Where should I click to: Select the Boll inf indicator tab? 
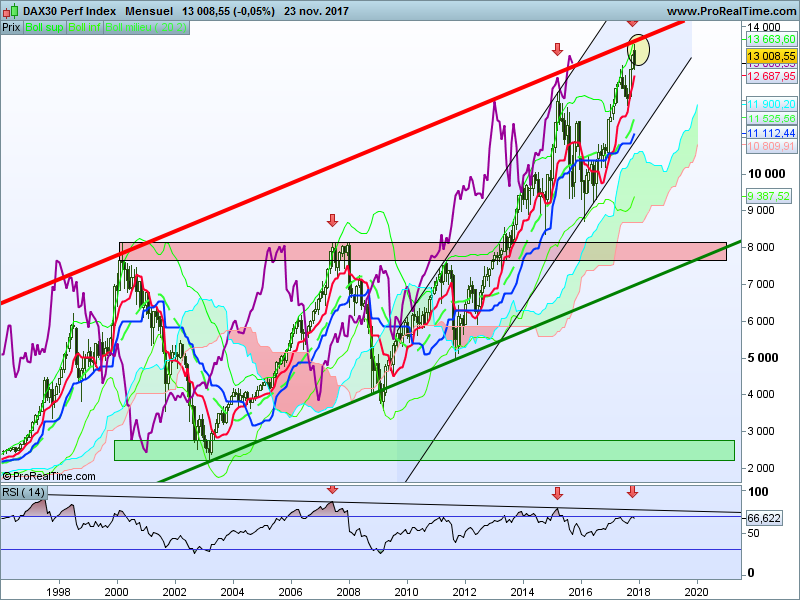pos(85,27)
